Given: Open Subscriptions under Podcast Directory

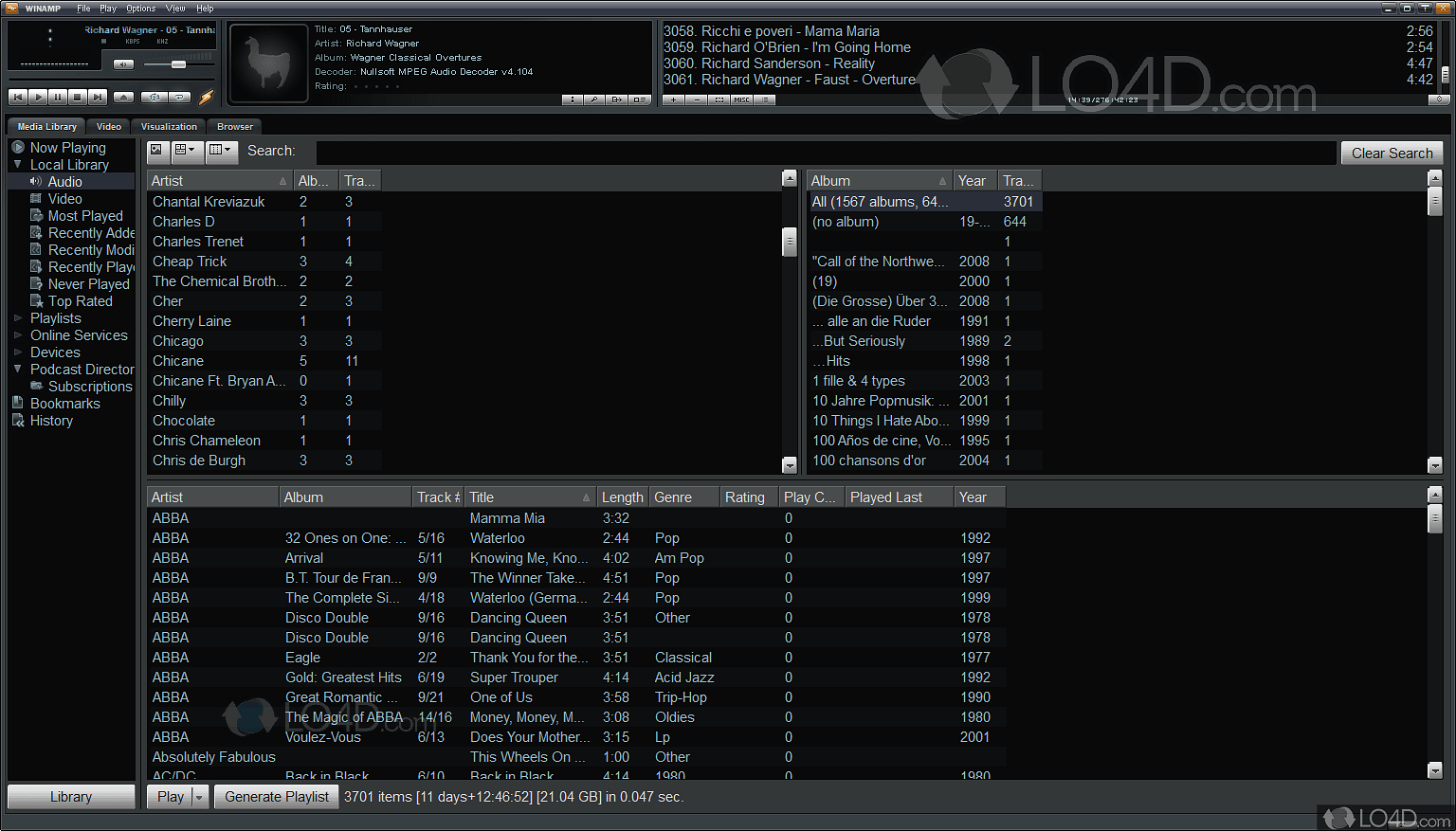Looking at the screenshot, I should coord(90,387).
